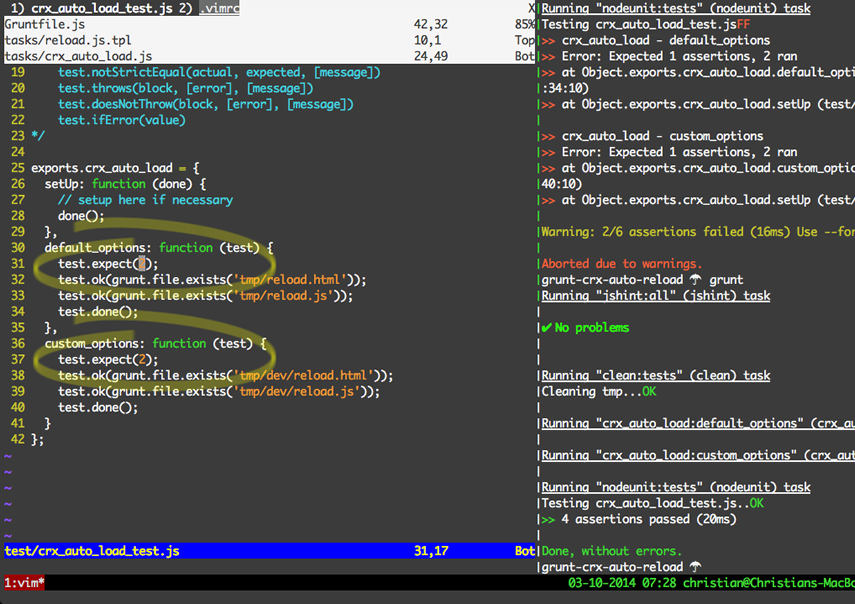This screenshot has width=855, height=604.
Task: Click the green "No problems" text
Action: point(592,328)
